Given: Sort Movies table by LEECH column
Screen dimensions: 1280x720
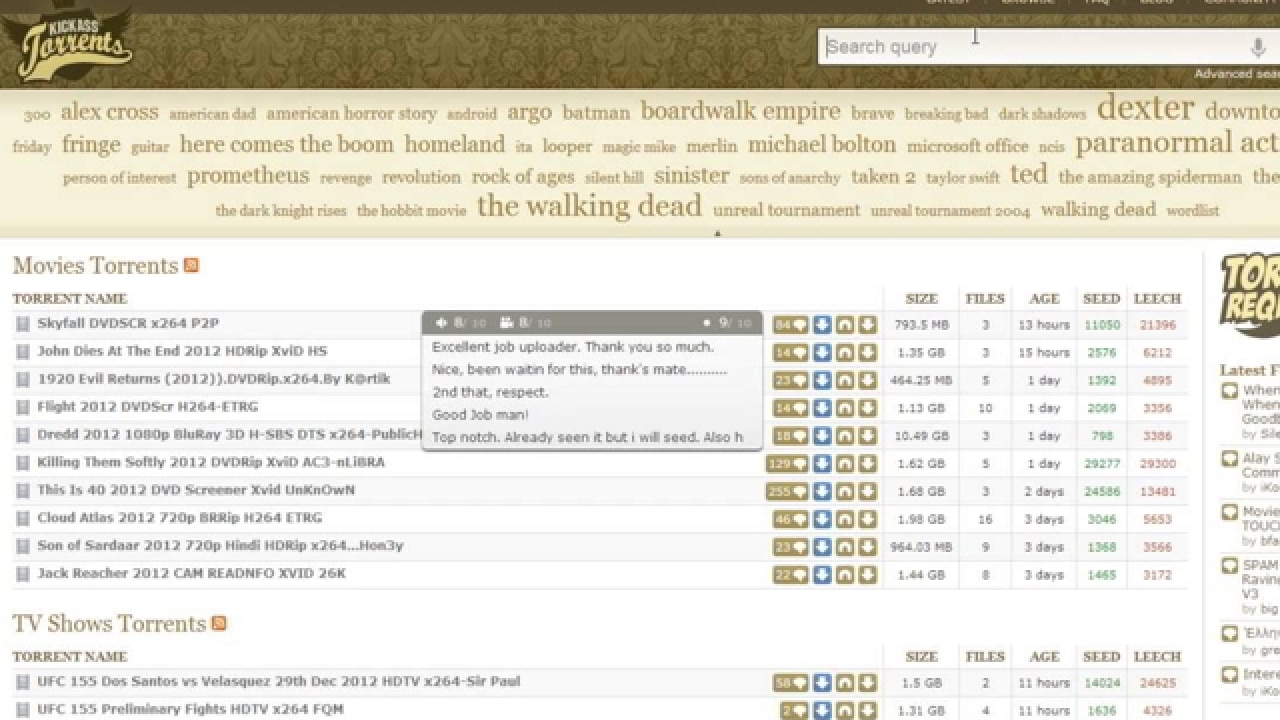Looking at the screenshot, I should pyautogui.click(x=1157, y=298).
